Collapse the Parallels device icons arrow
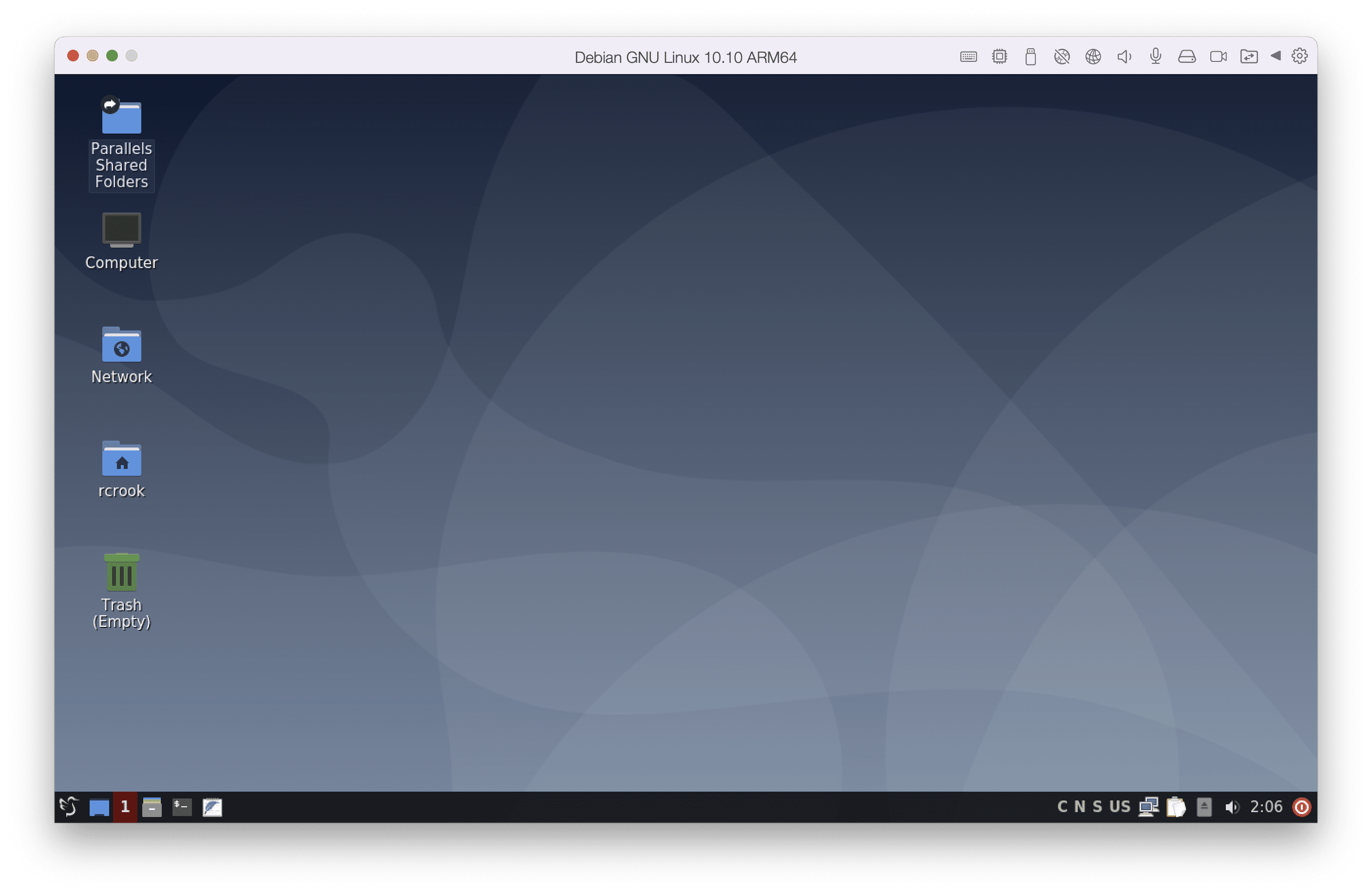The height and width of the screenshot is (895, 1372). (1276, 56)
